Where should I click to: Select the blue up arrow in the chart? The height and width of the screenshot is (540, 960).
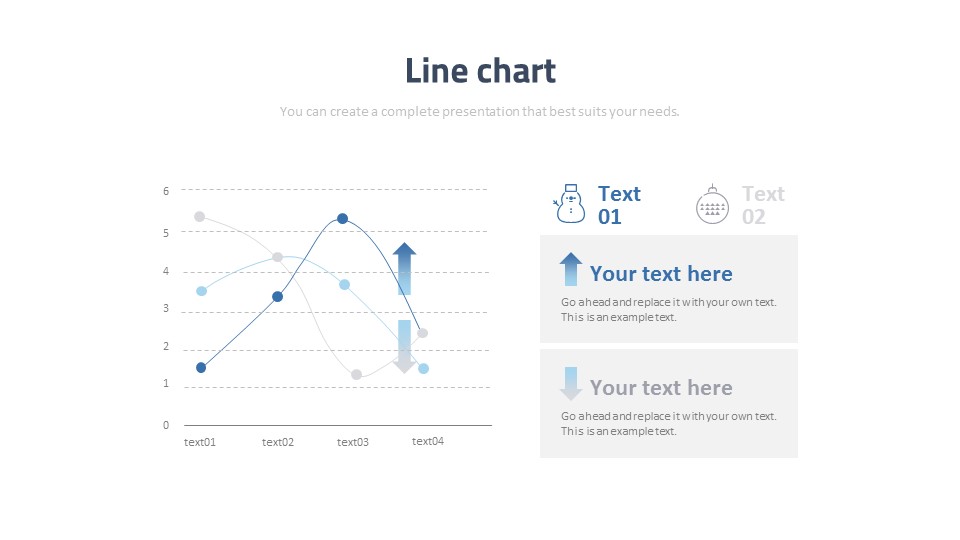(404, 268)
